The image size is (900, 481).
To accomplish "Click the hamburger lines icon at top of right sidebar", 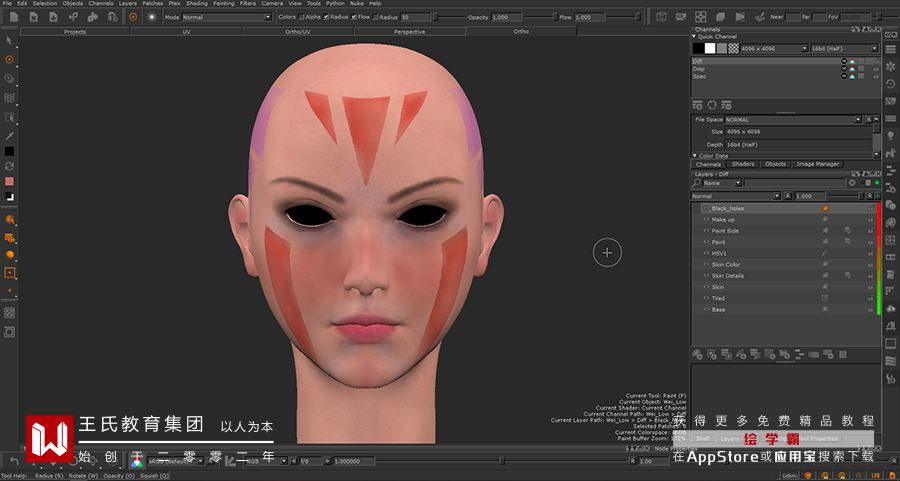I will pyautogui.click(x=891, y=50).
